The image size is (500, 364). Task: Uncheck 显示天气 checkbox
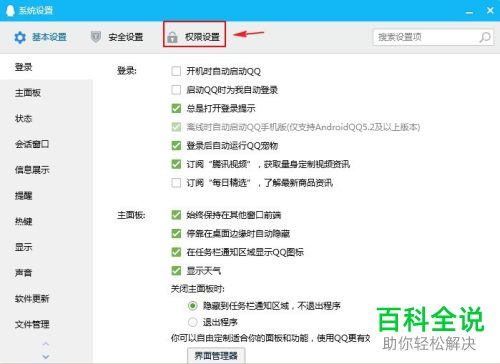pos(176,271)
